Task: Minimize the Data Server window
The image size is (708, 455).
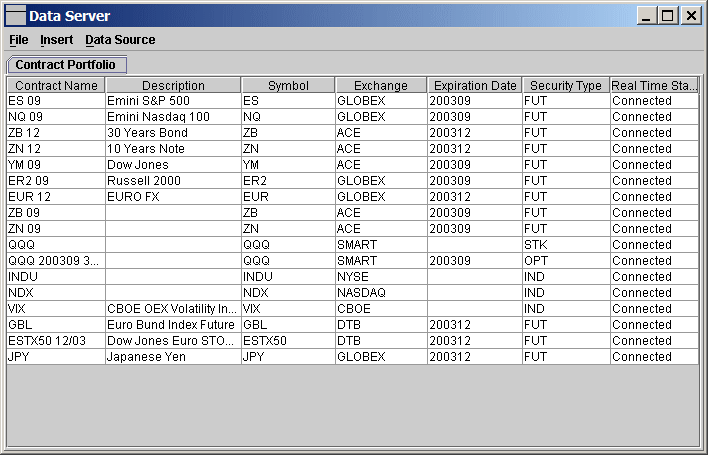Action: pyautogui.click(x=646, y=16)
